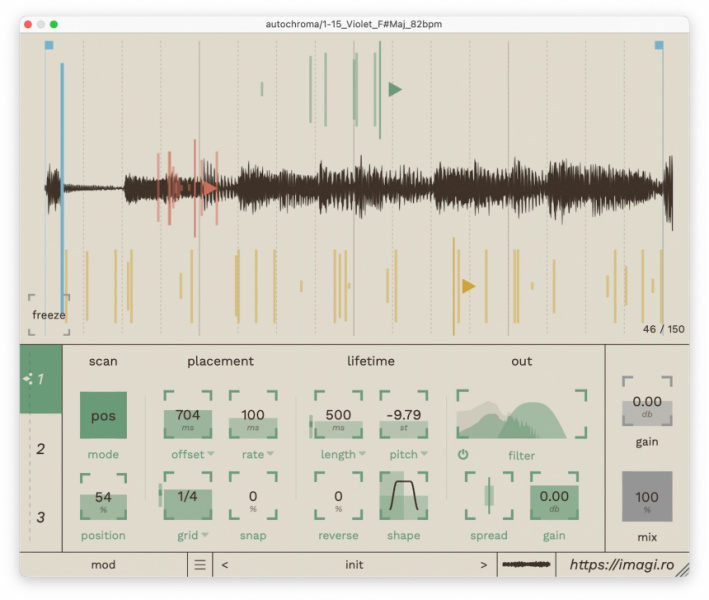Click the yellow playhead triangle marker
The image size is (709, 600).
(x=468, y=286)
